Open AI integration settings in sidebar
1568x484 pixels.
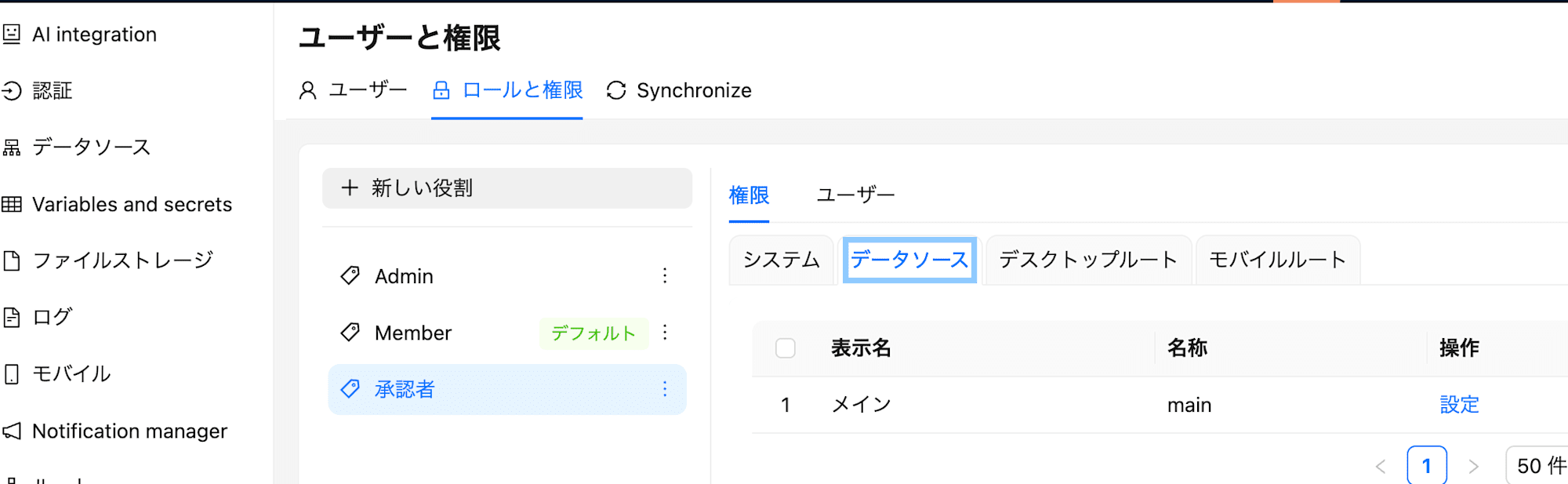pos(94,35)
